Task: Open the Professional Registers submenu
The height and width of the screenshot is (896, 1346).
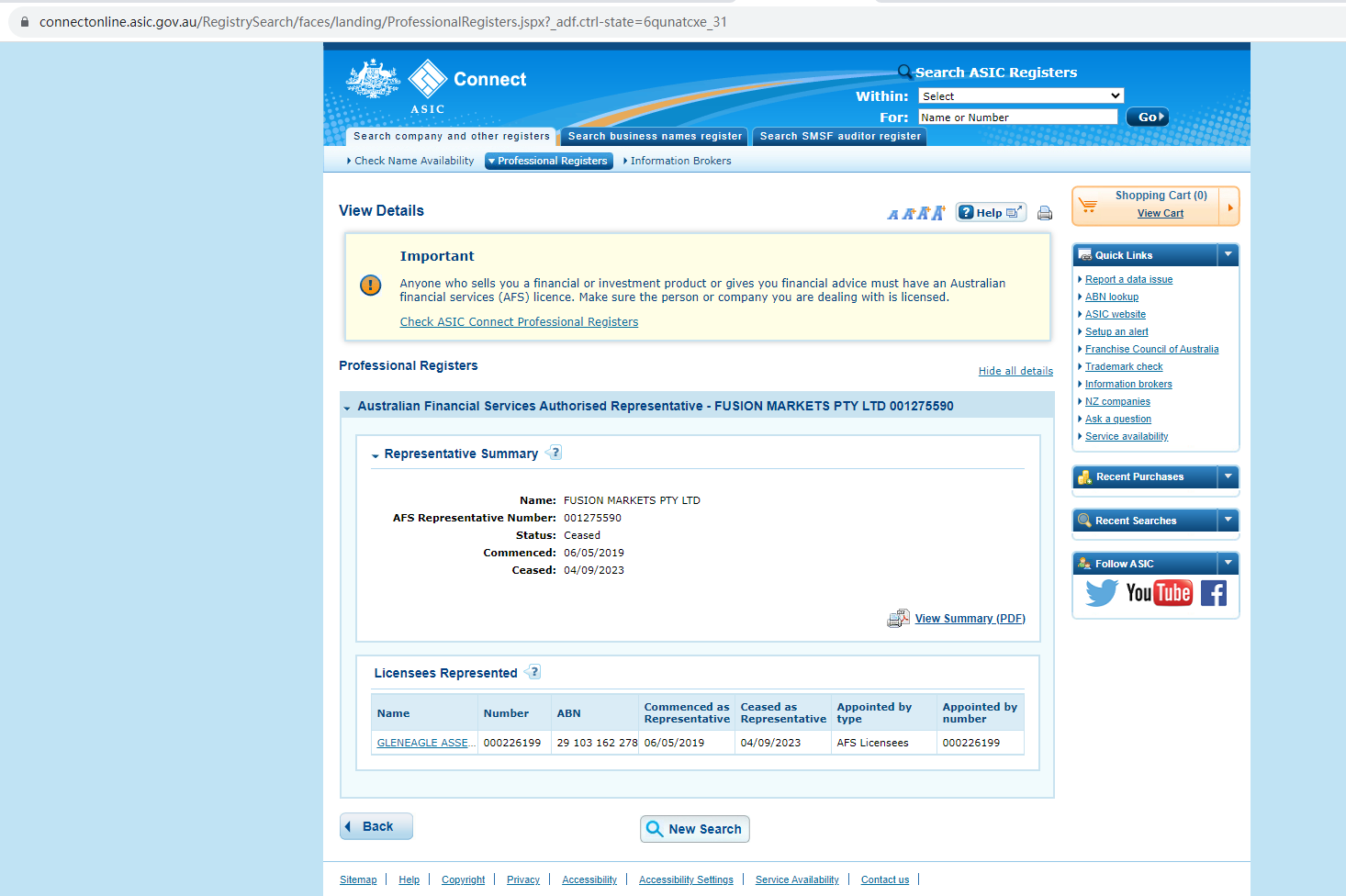Action: pyautogui.click(x=549, y=161)
